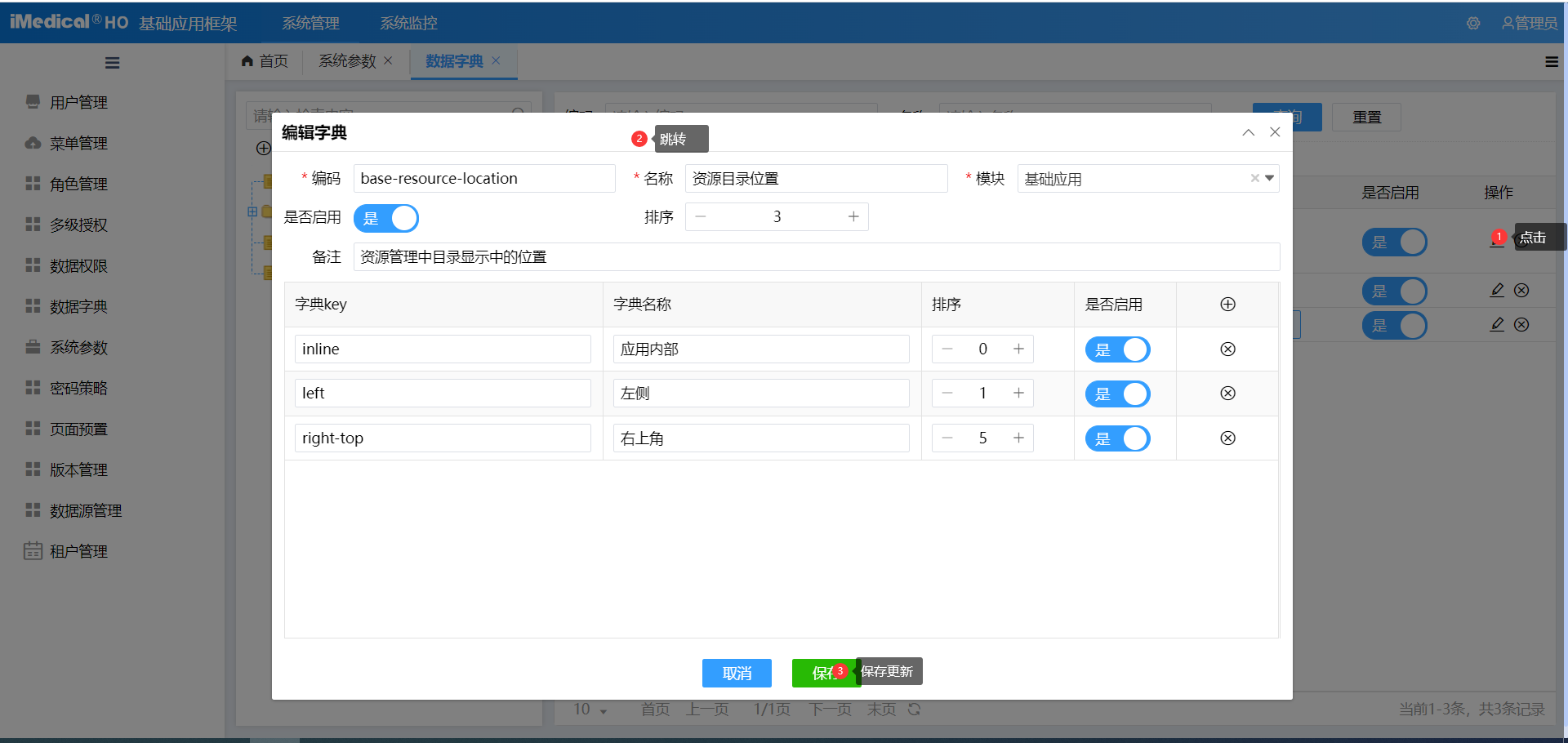Open 数据源管理 in sidebar

coord(86,511)
